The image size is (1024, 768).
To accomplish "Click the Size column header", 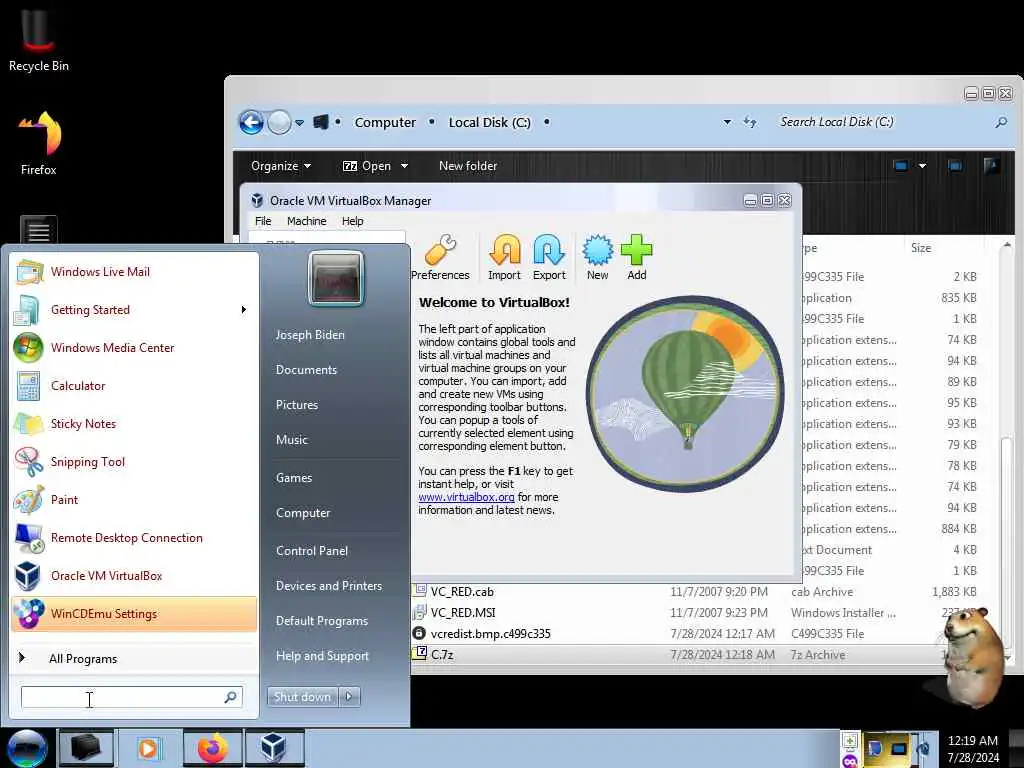I will [921, 248].
